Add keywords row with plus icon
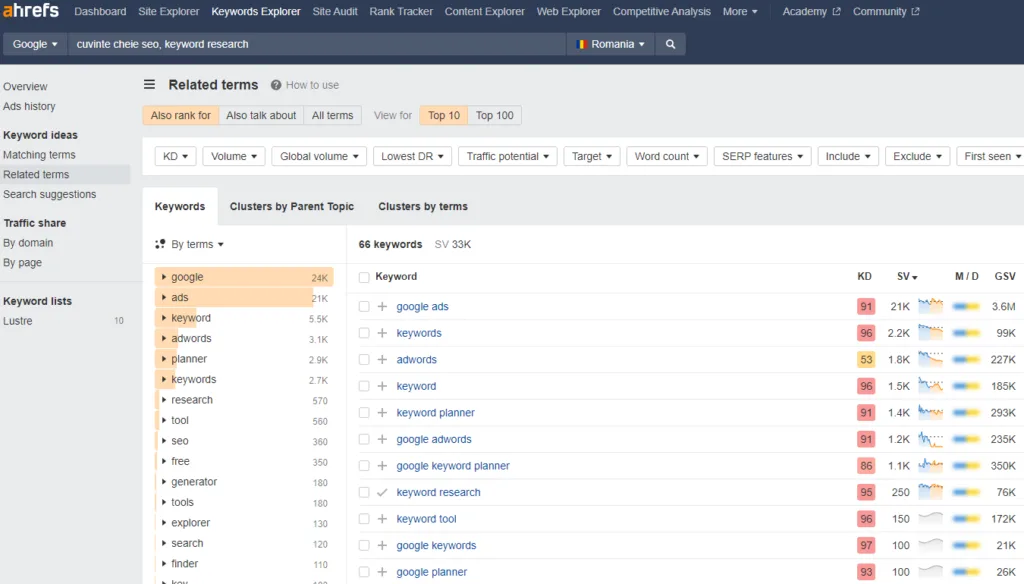Screen dimensions: 1024x584 383,333
